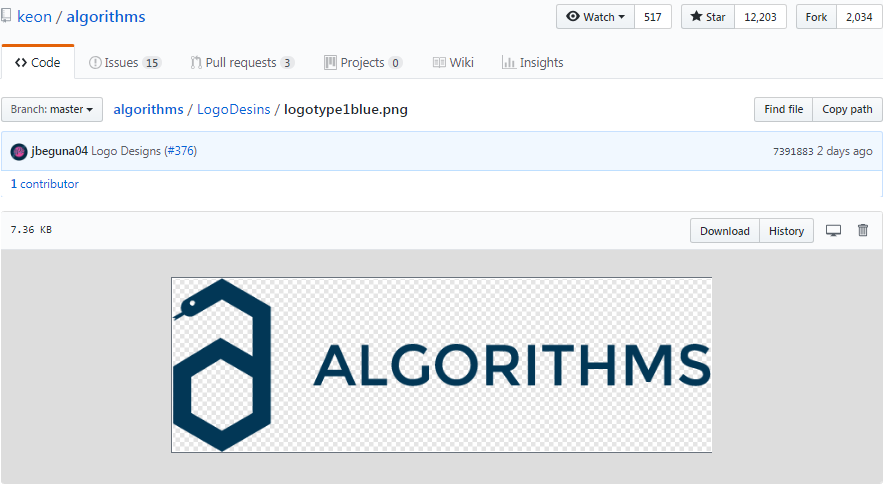Go to the Projects tab
Image resolution: width=883 pixels, height=493 pixels.
pos(363,63)
